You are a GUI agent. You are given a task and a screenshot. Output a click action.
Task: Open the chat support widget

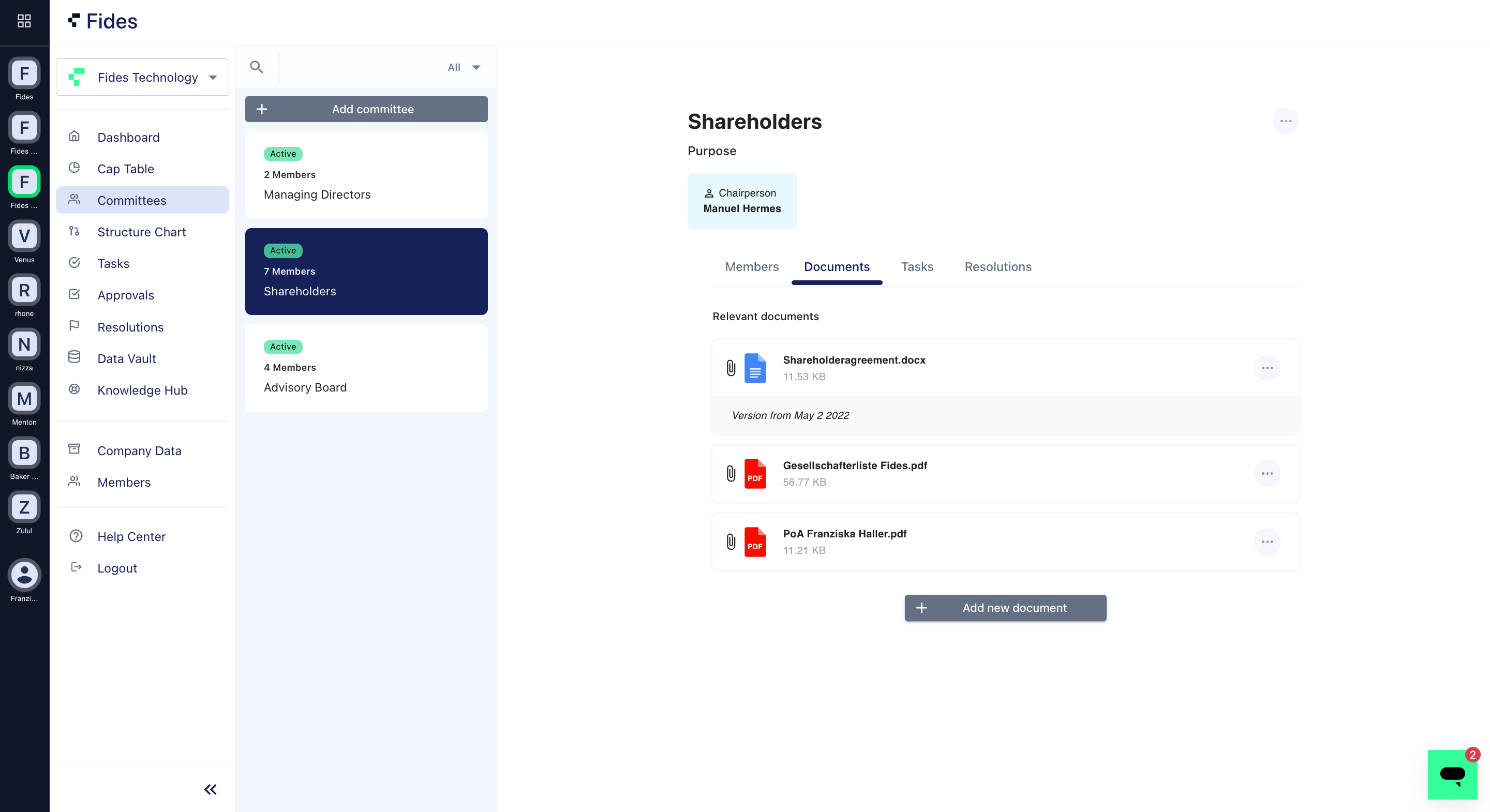click(1452, 774)
